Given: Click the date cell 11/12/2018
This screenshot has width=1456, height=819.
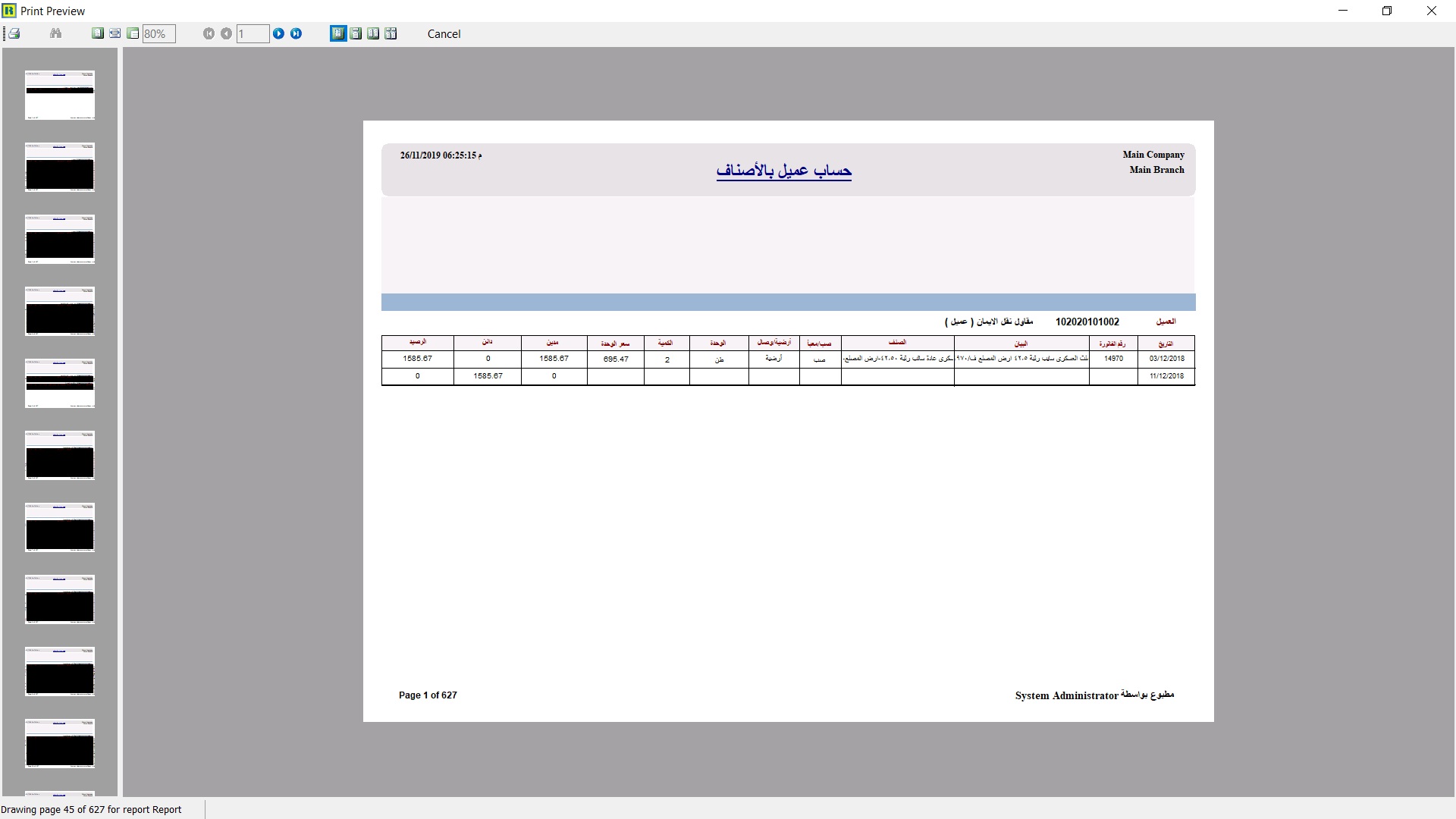Looking at the screenshot, I should (x=1166, y=376).
